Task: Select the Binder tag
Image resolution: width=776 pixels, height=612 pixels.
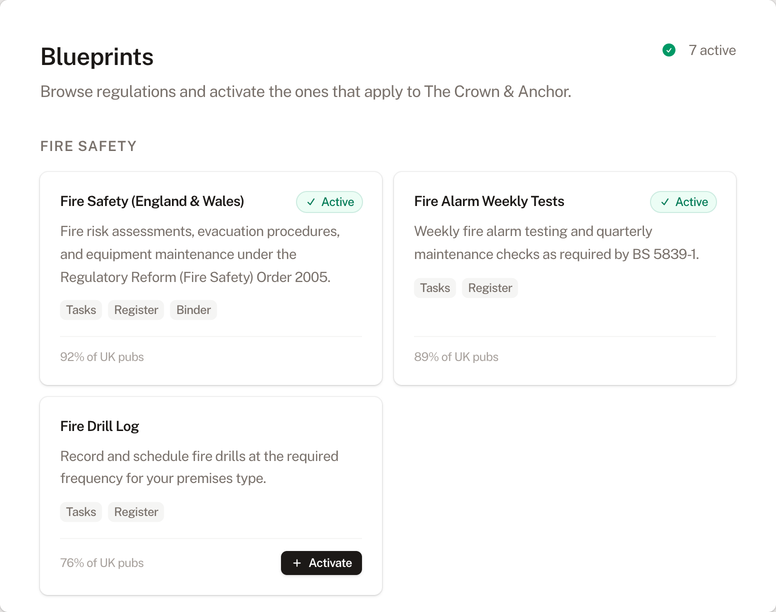Action: (193, 310)
